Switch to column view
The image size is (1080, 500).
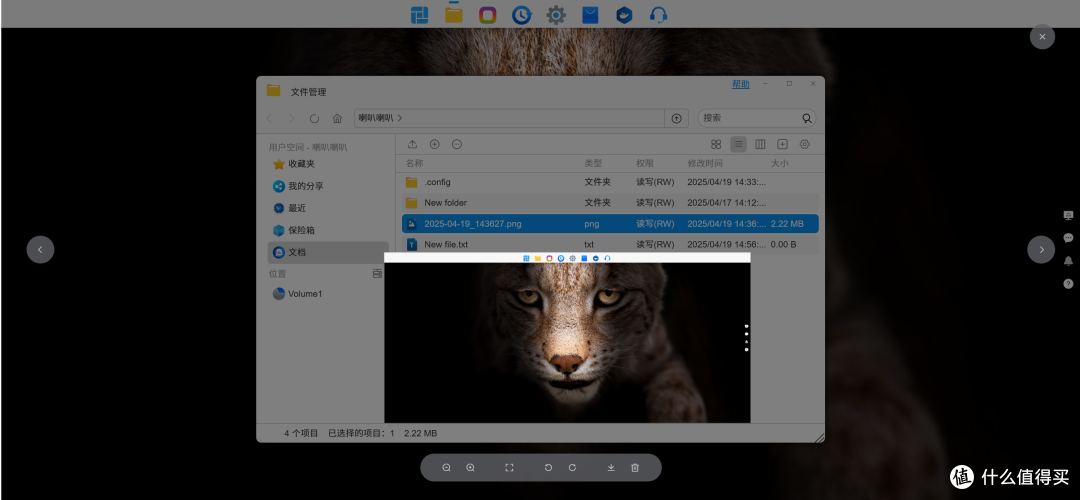(x=760, y=144)
